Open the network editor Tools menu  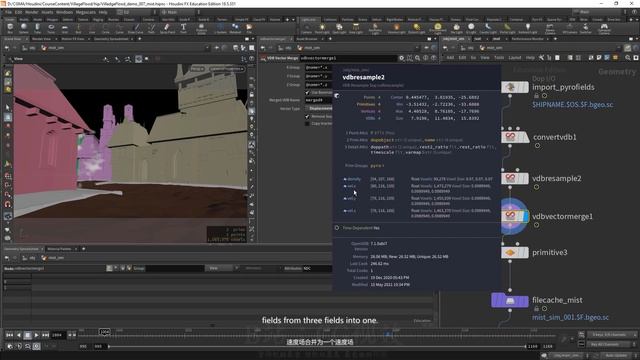(499, 58)
